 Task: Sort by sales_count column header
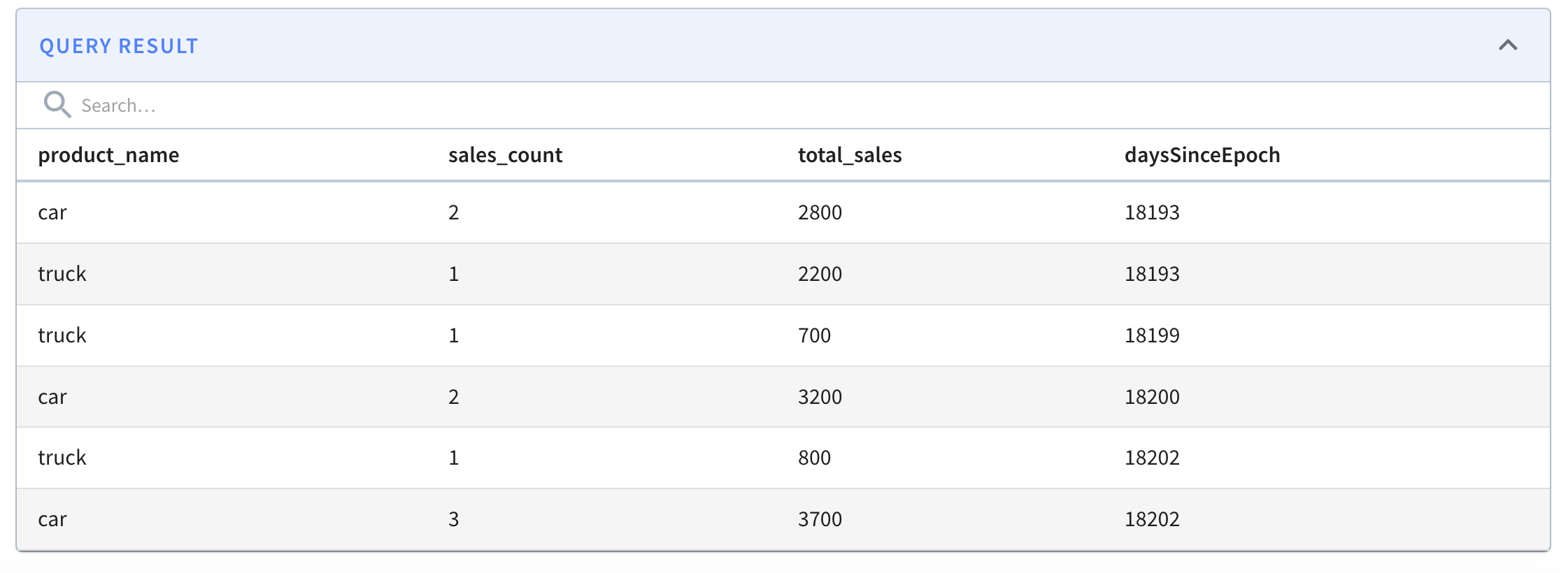coord(505,155)
